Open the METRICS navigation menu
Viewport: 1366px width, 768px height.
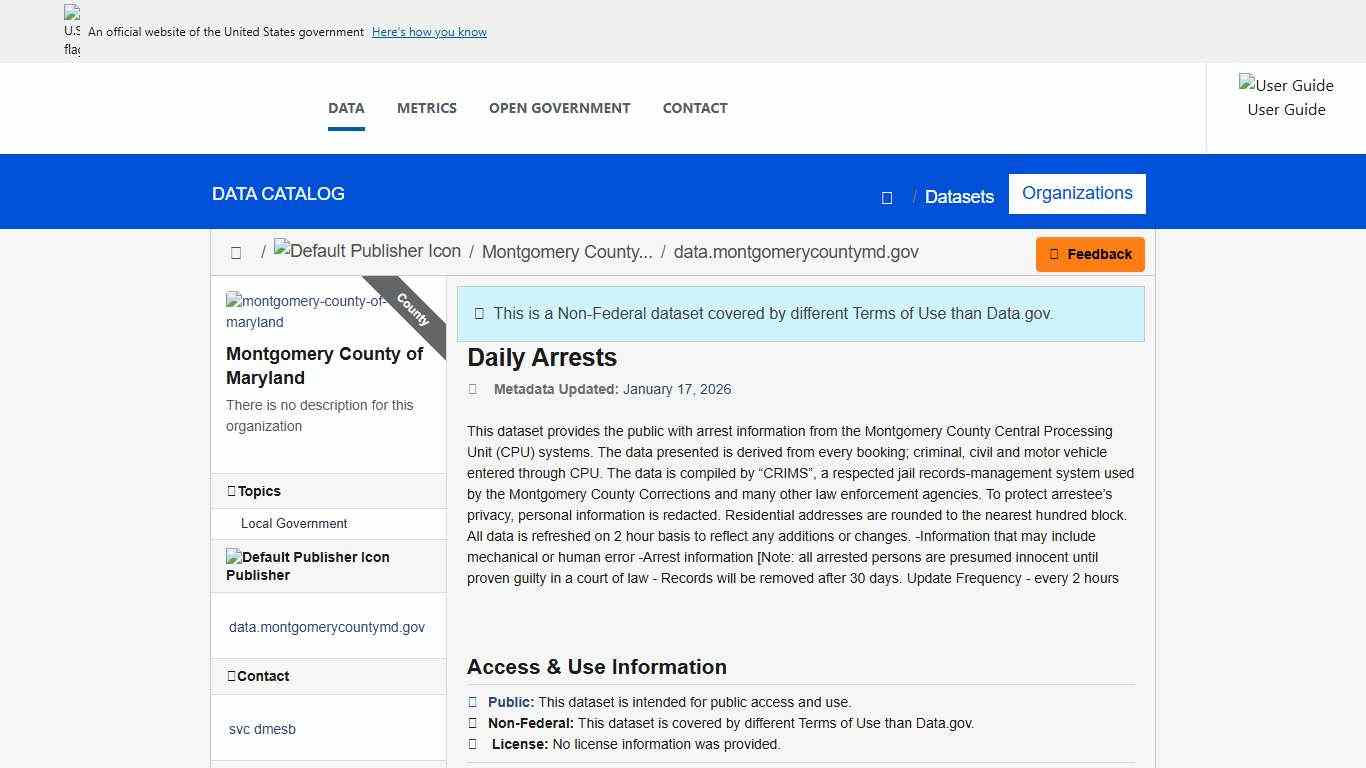coord(426,108)
